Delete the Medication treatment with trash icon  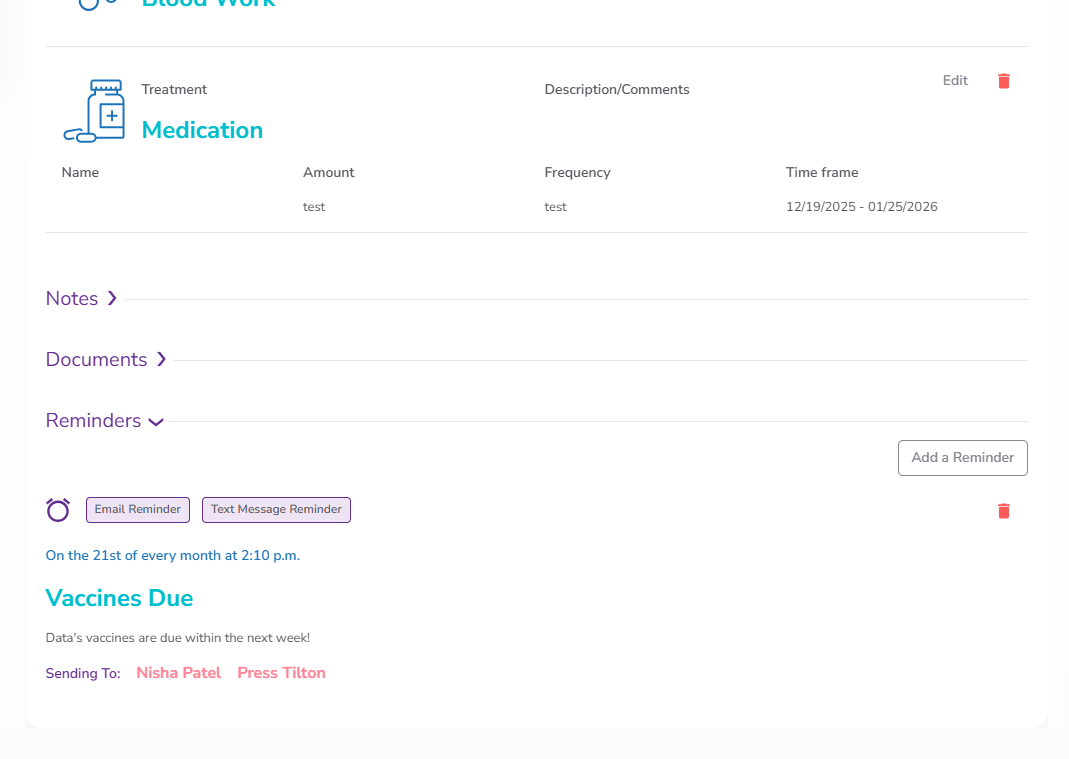1004,81
